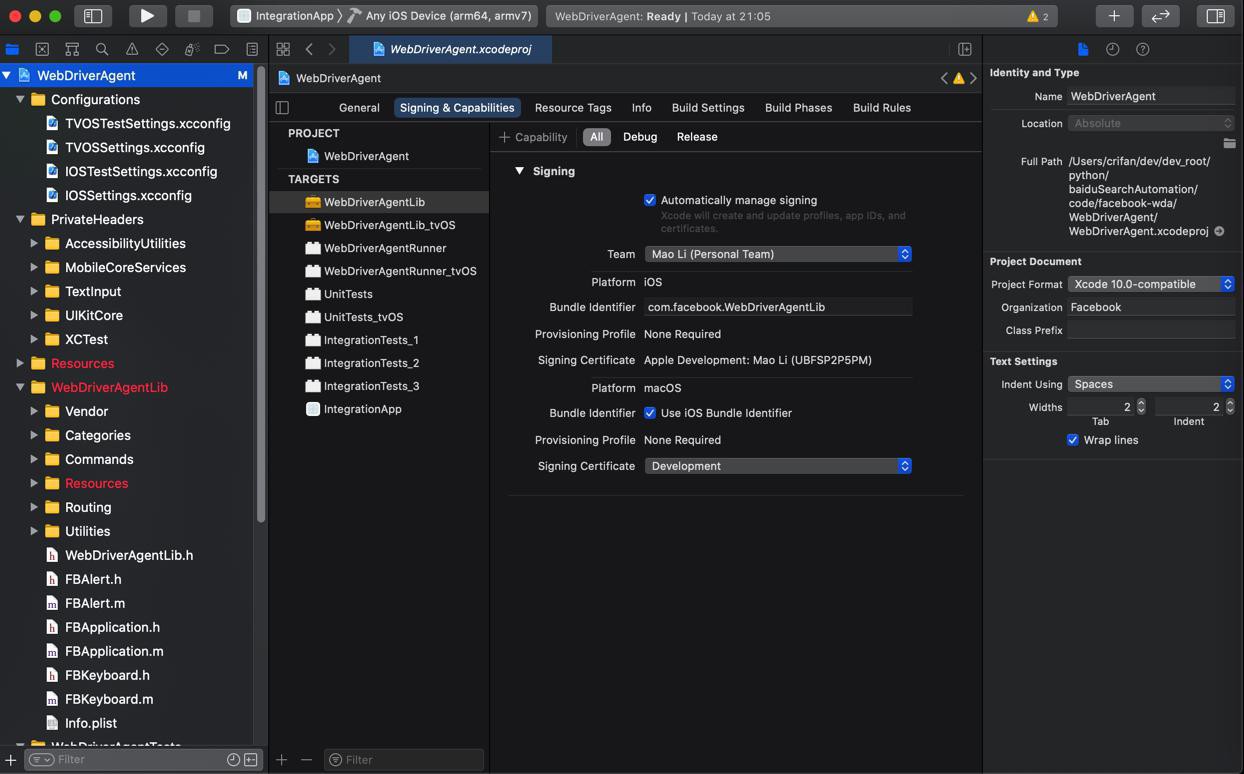Open the Test navigator diamond icon

[162, 49]
